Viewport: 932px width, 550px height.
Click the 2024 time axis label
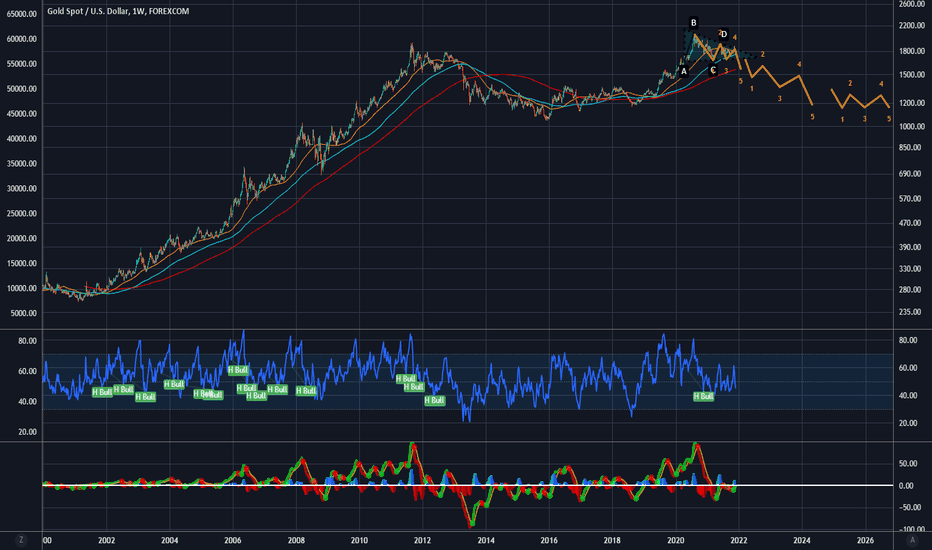[802, 540]
